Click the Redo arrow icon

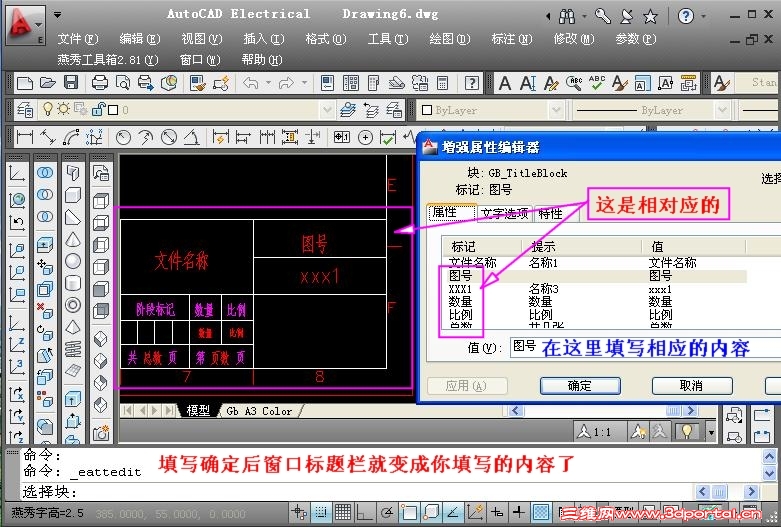click(286, 83)
